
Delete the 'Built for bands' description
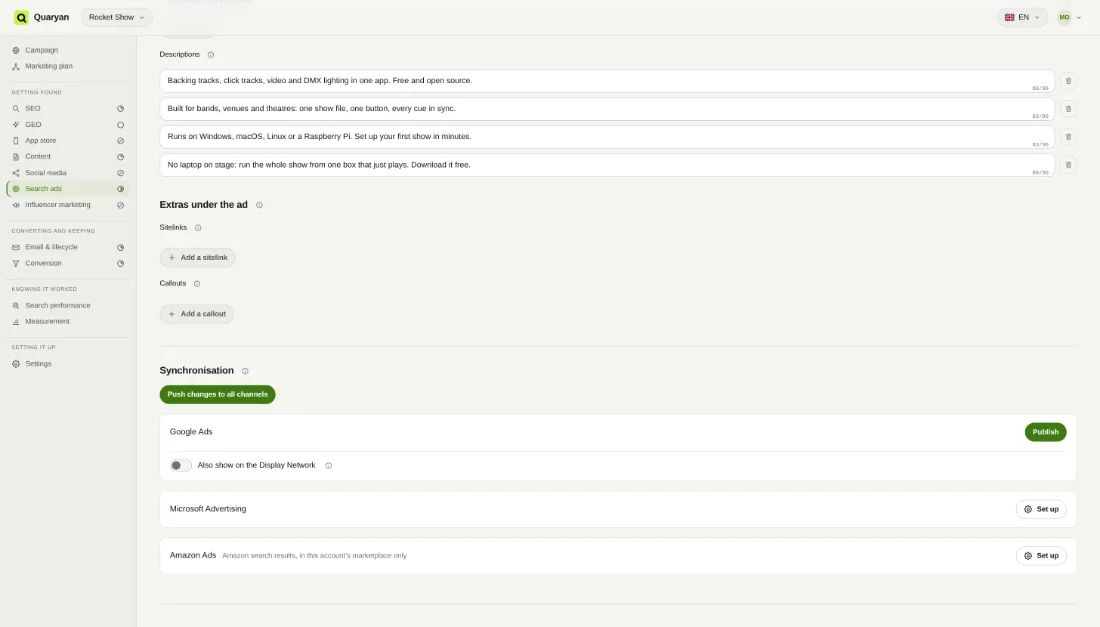pyautogui.click(x=1068, y=109)
